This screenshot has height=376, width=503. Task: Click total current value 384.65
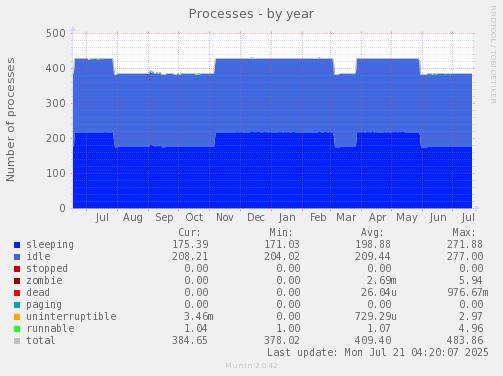tap(190, 340)
